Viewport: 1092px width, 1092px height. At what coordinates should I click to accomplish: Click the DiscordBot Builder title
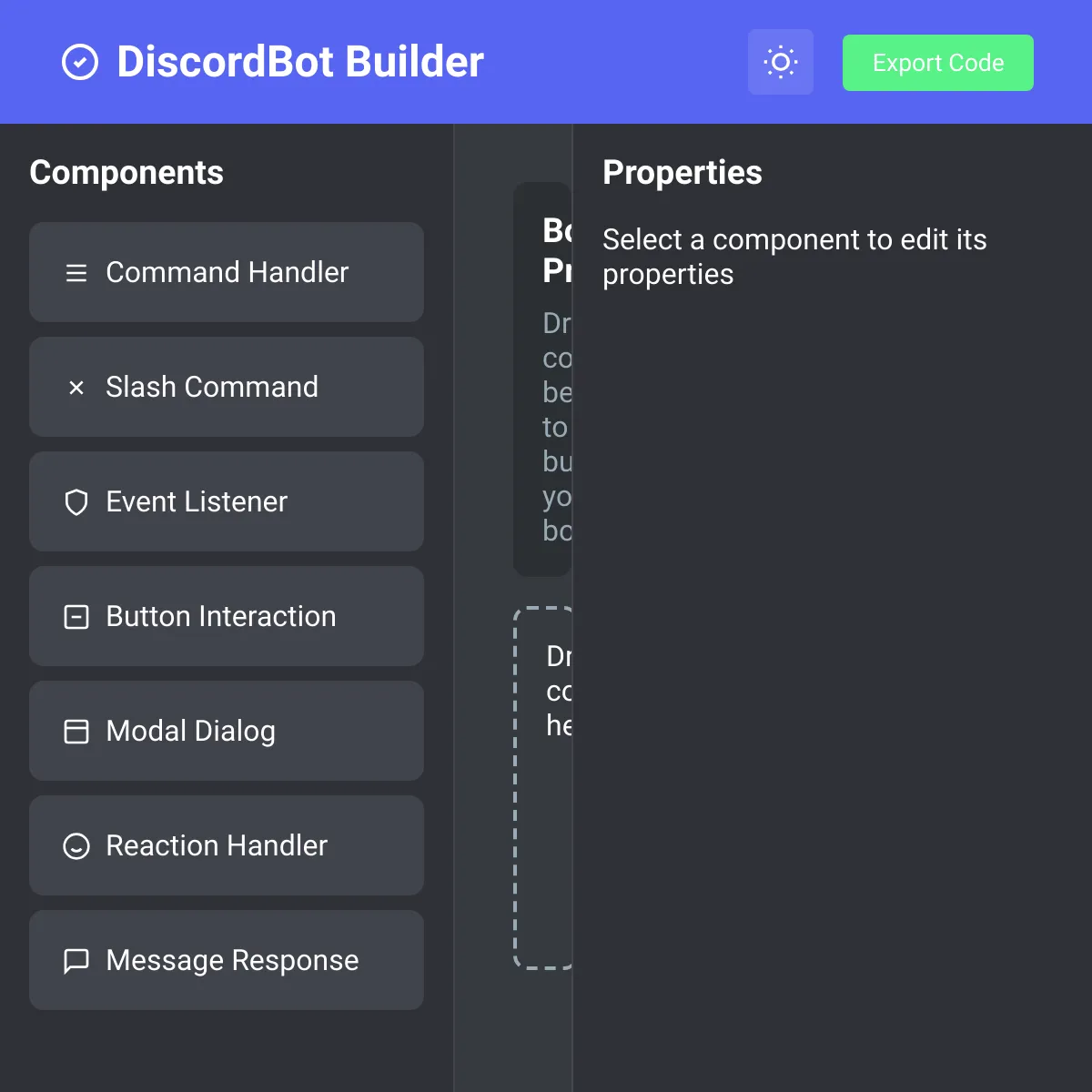[x=300, y=62]
